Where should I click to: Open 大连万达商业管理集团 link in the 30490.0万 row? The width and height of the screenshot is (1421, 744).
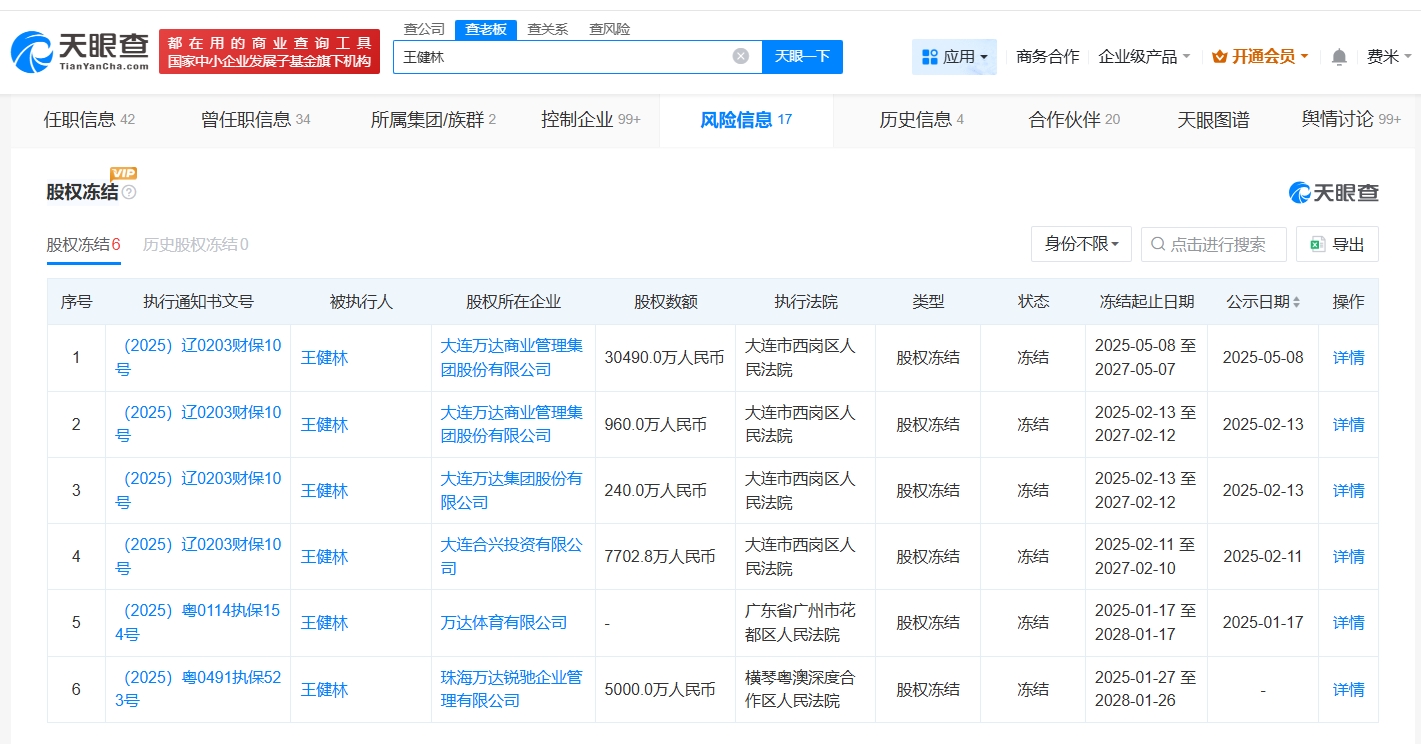pos(511,358)
